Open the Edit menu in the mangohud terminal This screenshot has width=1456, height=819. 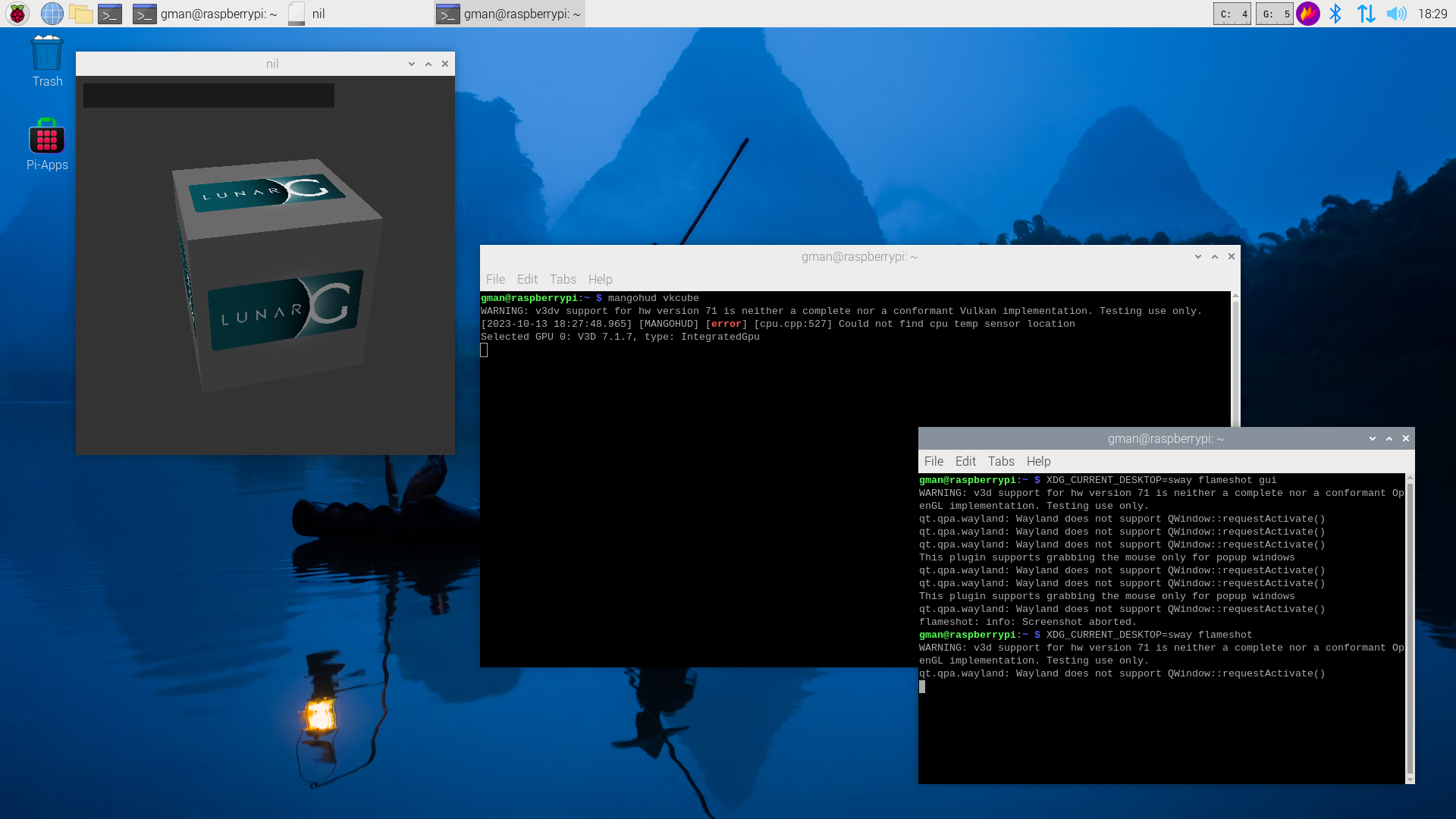526,279
